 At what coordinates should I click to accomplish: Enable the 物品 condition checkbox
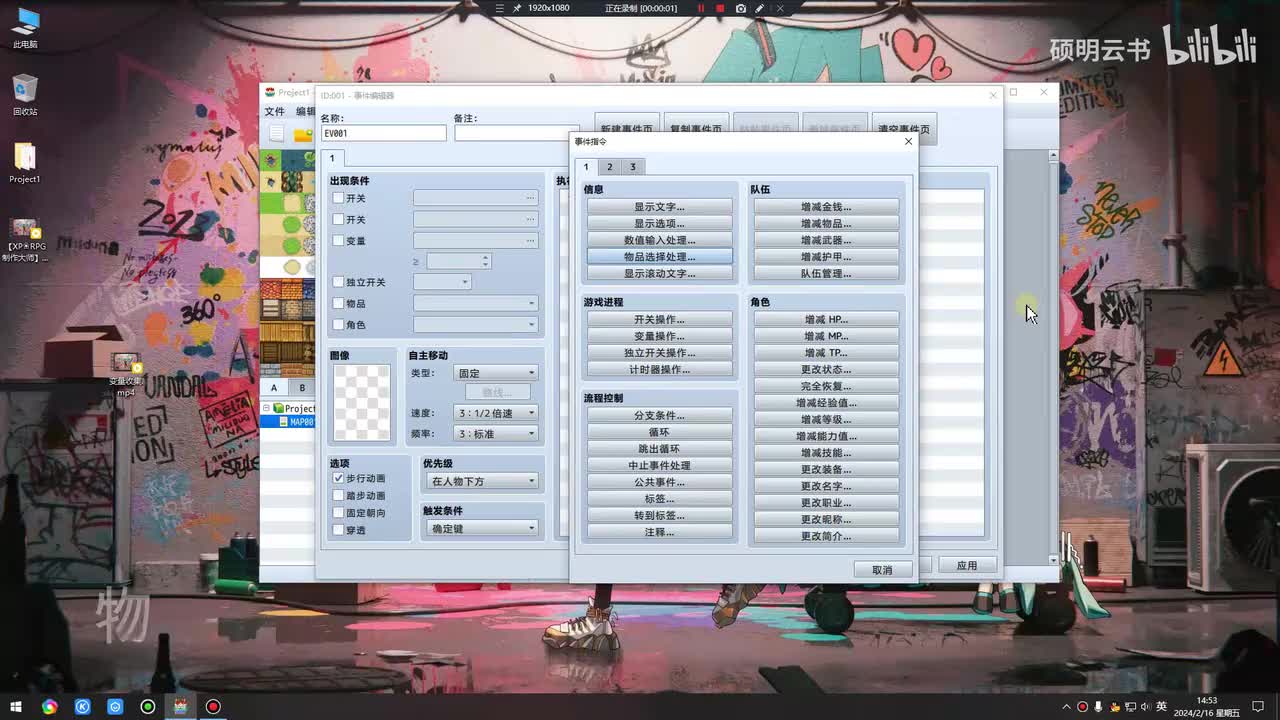(x=338, y=304)
